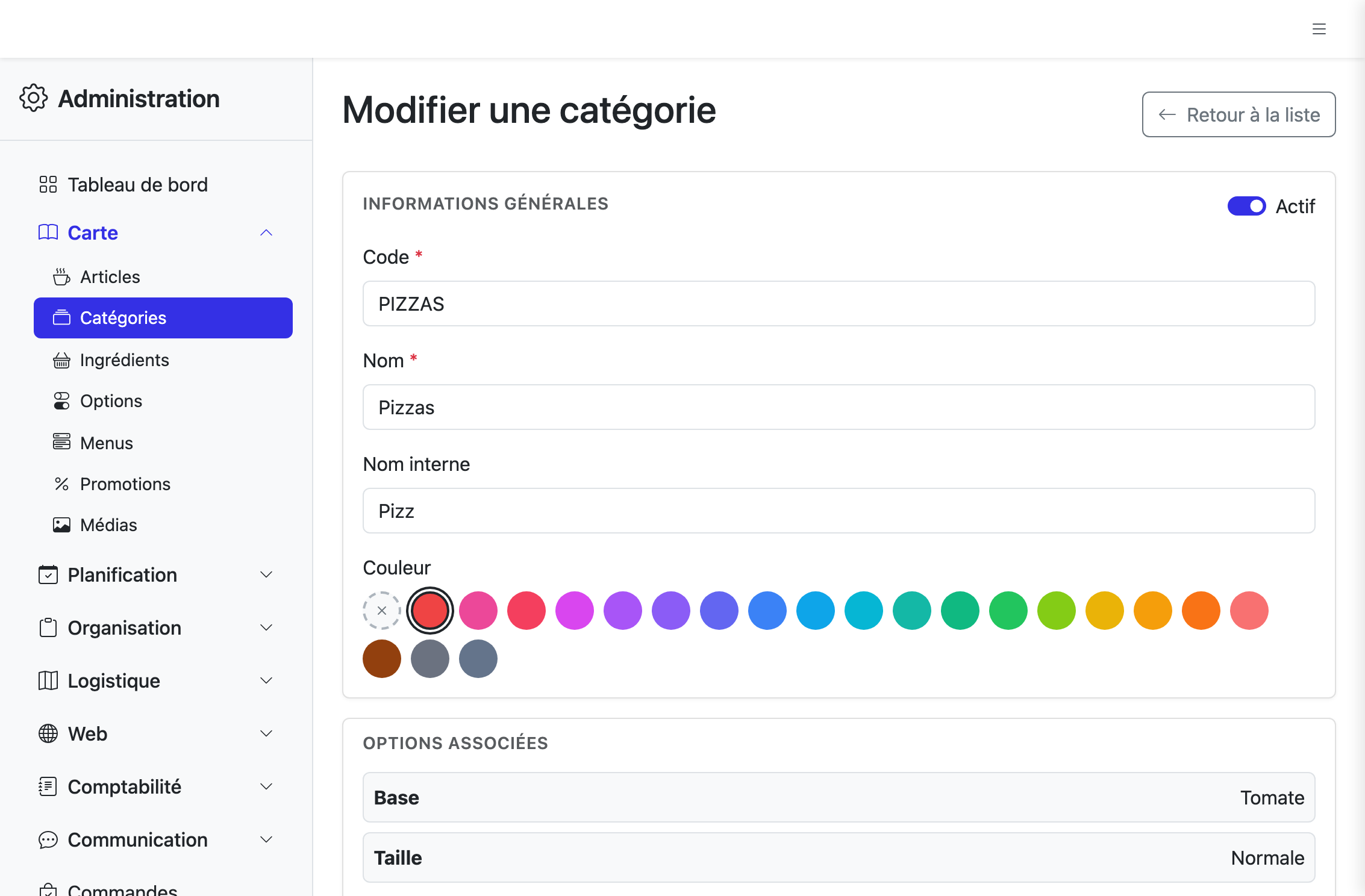The width and height of the screenshot is (1365, 896).
Task: Pick the orange color swatch
Action: [1201, 611]
